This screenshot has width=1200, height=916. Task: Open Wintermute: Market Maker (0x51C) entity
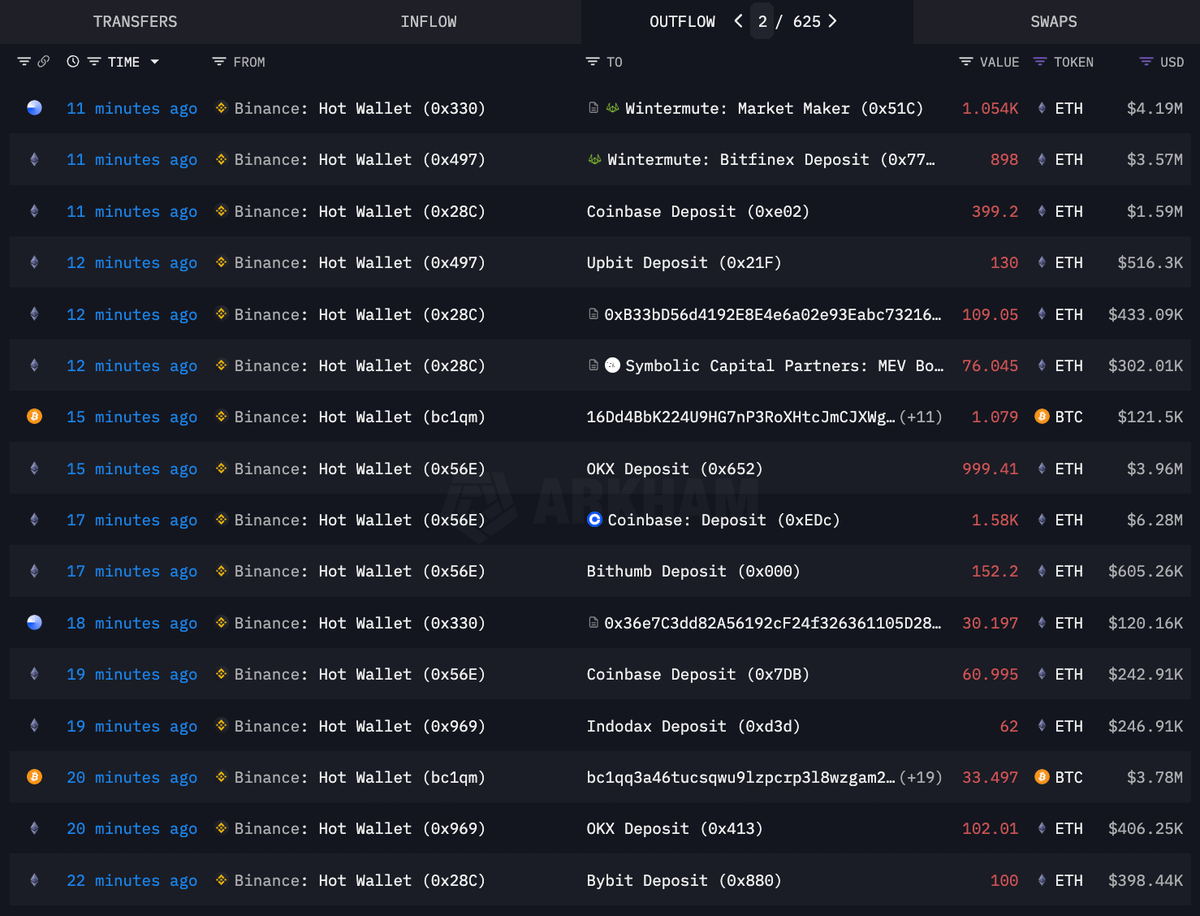point(774,108)
